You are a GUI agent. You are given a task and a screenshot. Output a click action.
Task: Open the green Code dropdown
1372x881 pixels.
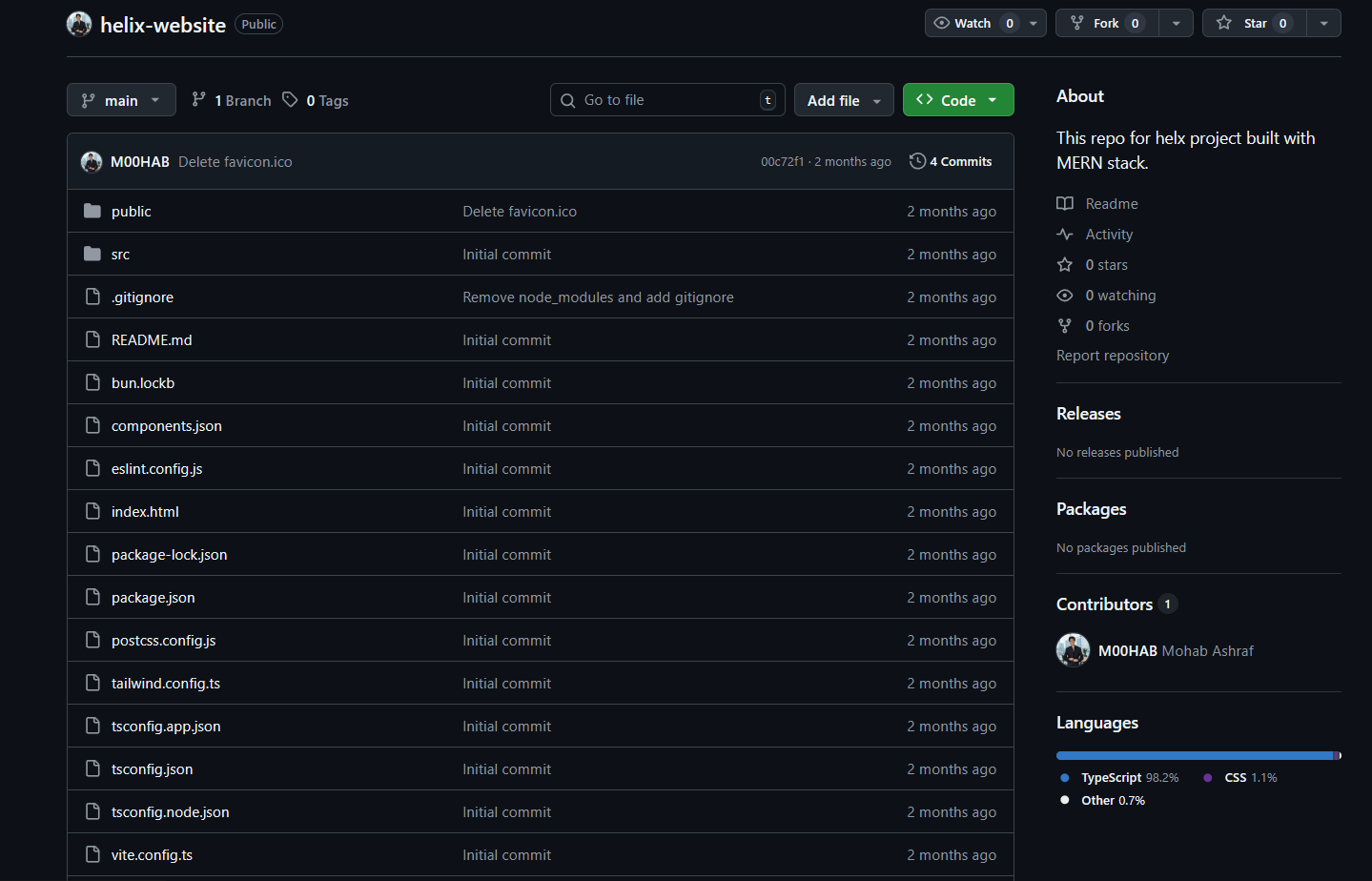point(957,100)
